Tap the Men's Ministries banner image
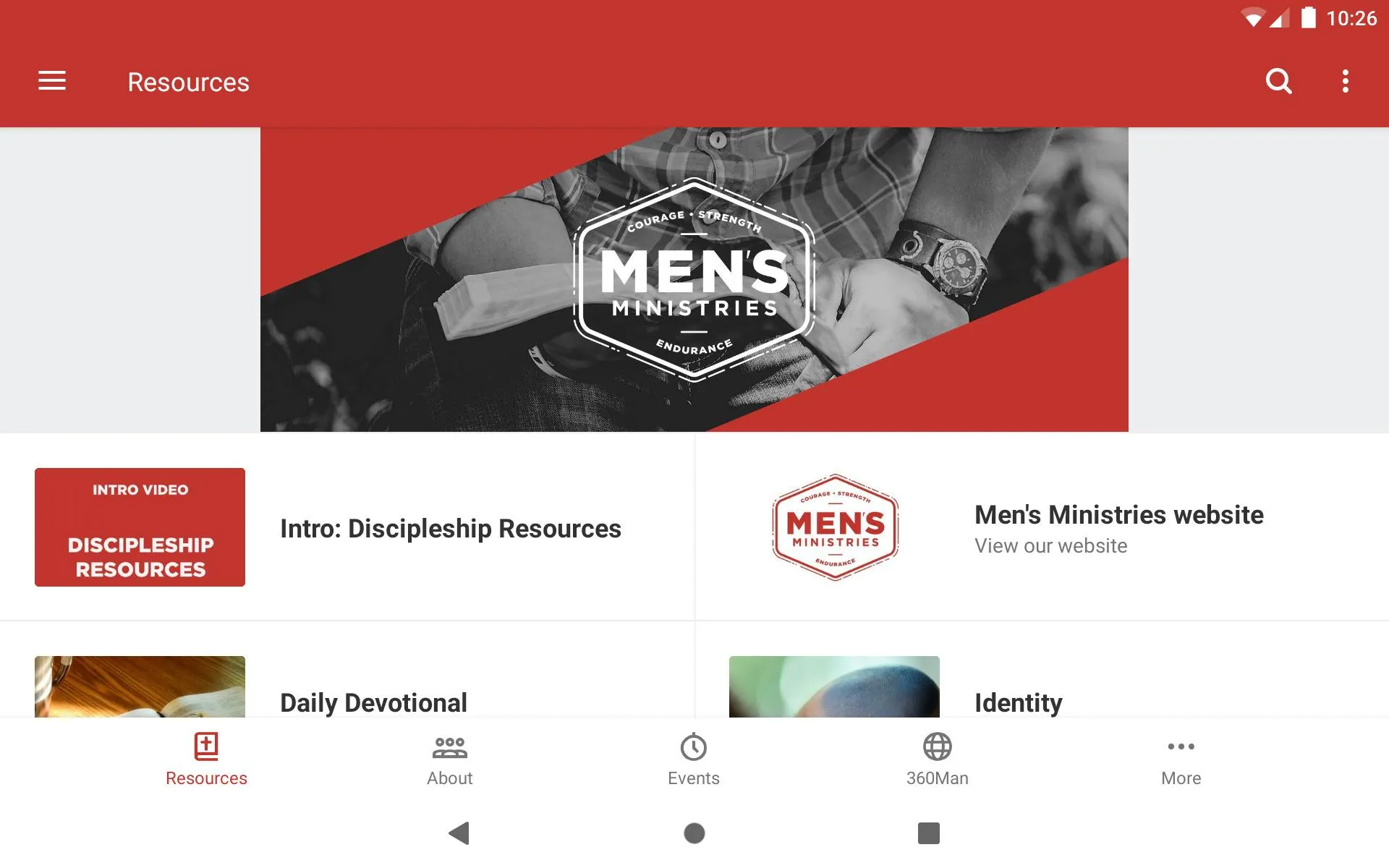 pos(694,279)
